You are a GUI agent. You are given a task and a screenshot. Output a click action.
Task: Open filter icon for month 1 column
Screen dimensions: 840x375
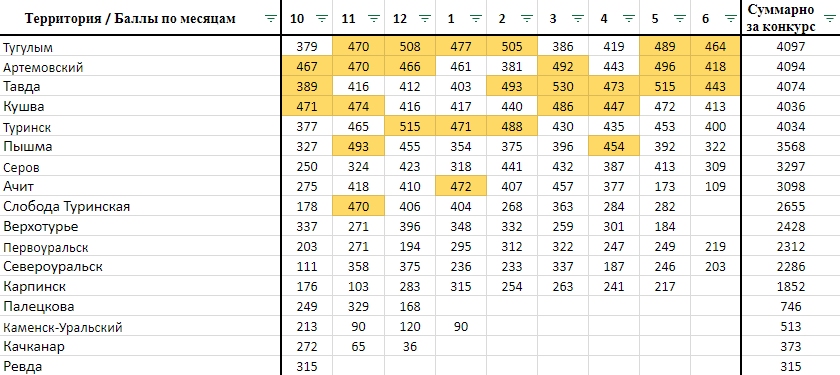pyautogui.click(x=476, y=18)
